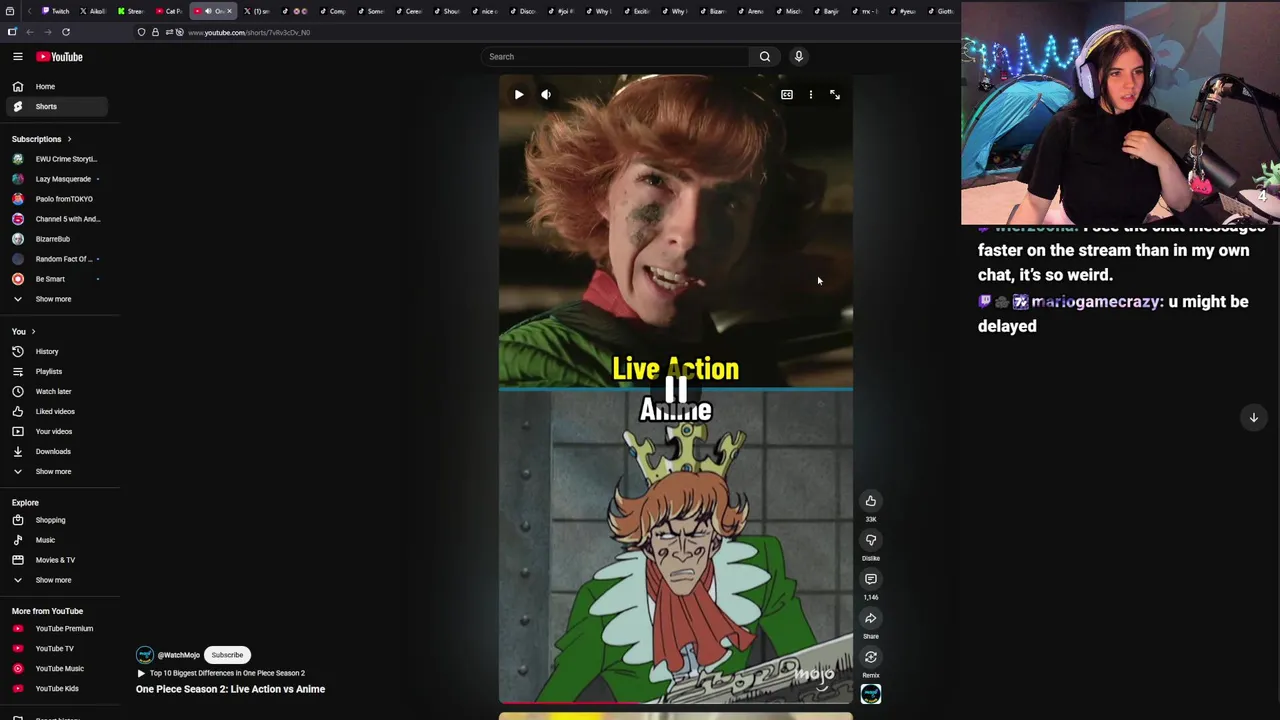Play the Short with the play button
This screenshot has height=720, width=1280.
519,95
